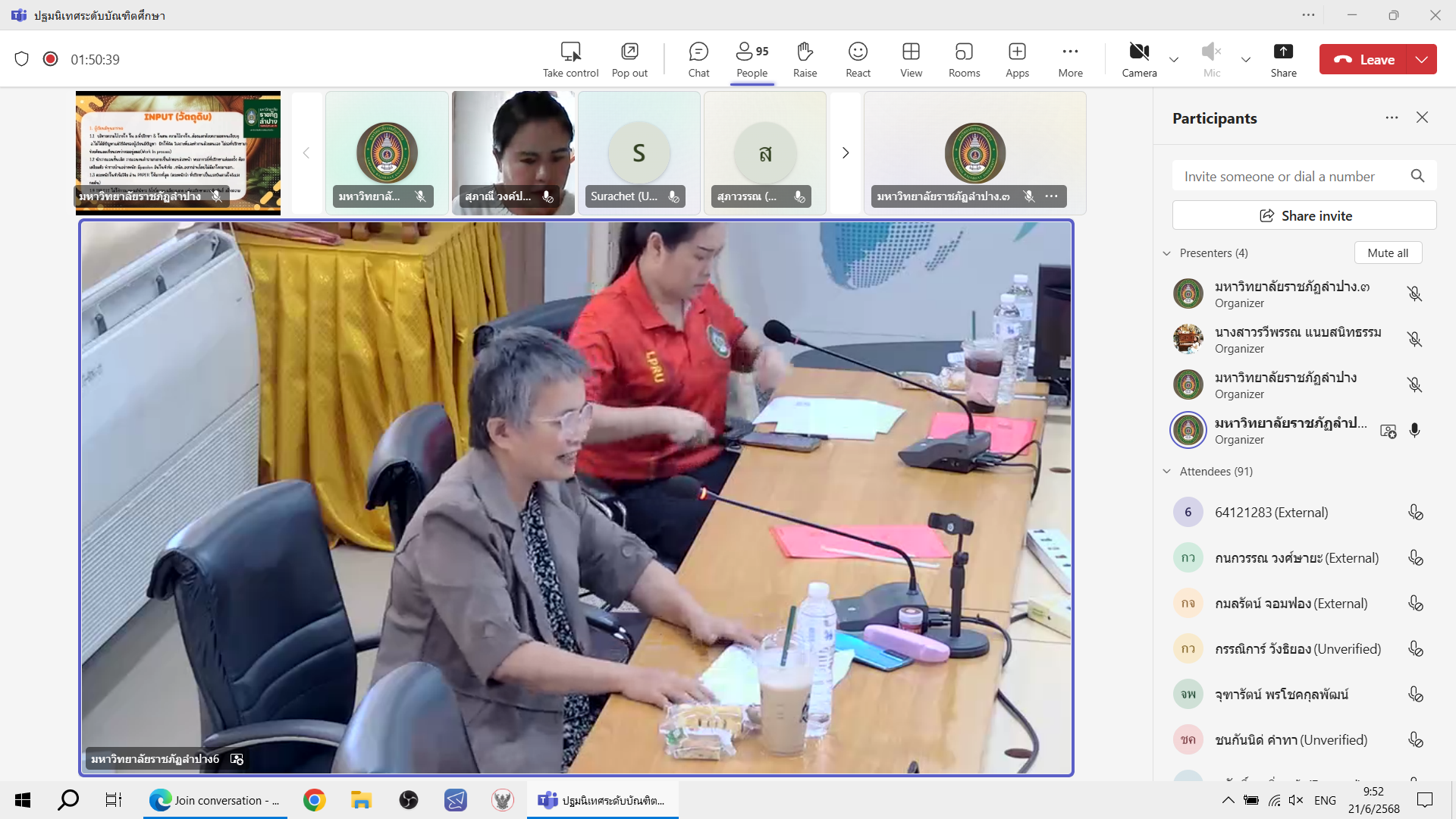Click Share invite button
The height and width of the screenshot is (819, 1456).
point(1304,215)
